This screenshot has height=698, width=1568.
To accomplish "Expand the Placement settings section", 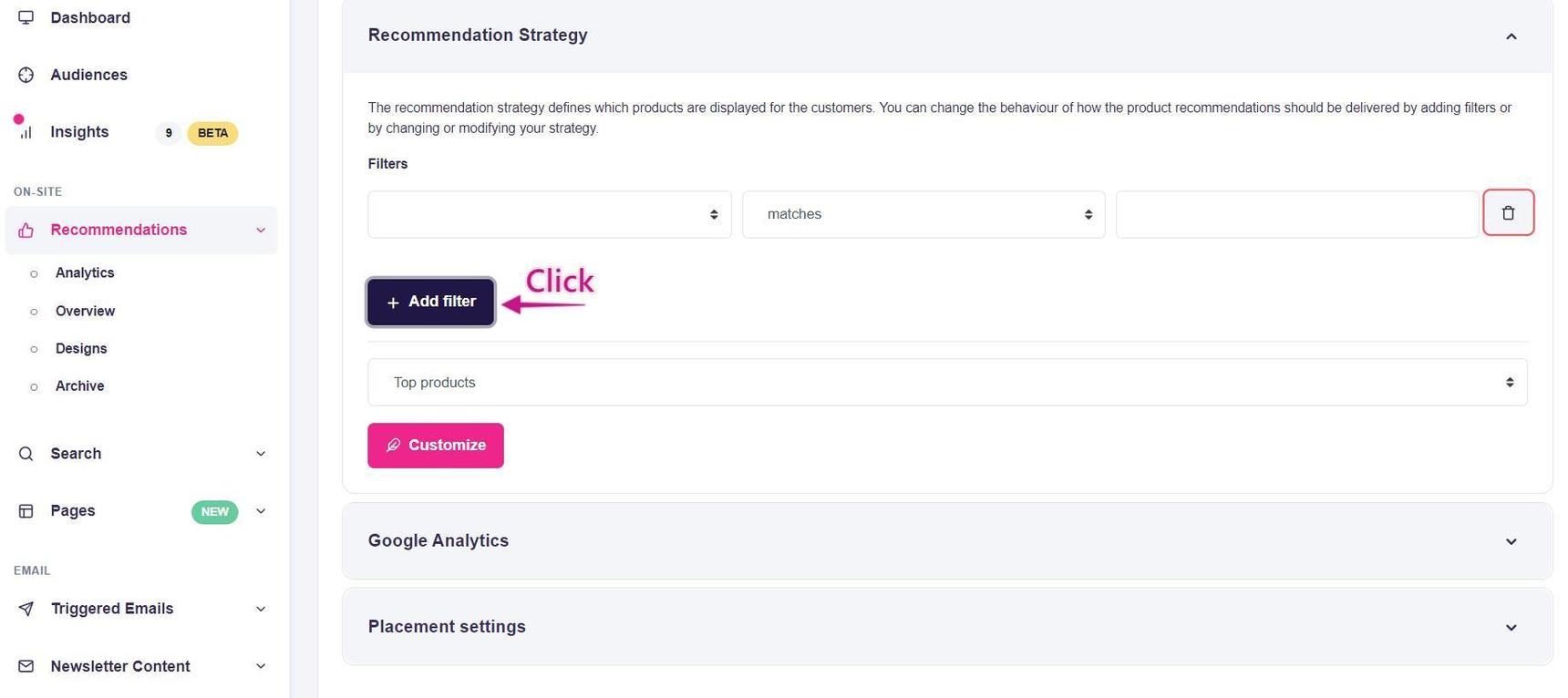I will [x=1511, y=627].
